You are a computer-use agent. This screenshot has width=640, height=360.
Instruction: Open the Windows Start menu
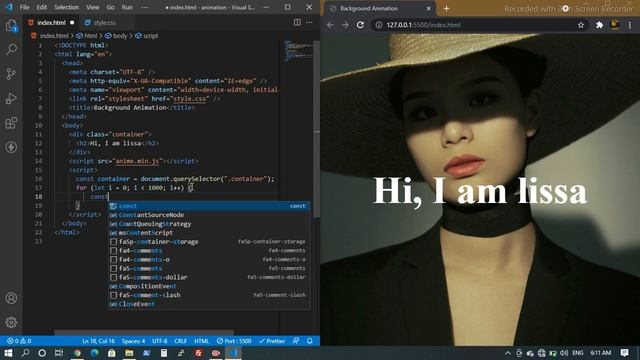pos(8,353)
